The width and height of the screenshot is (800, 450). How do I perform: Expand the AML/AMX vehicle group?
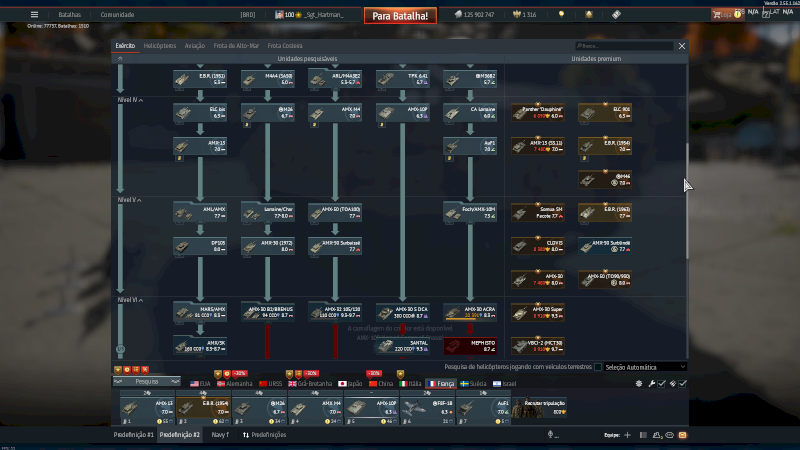[200, 213]
